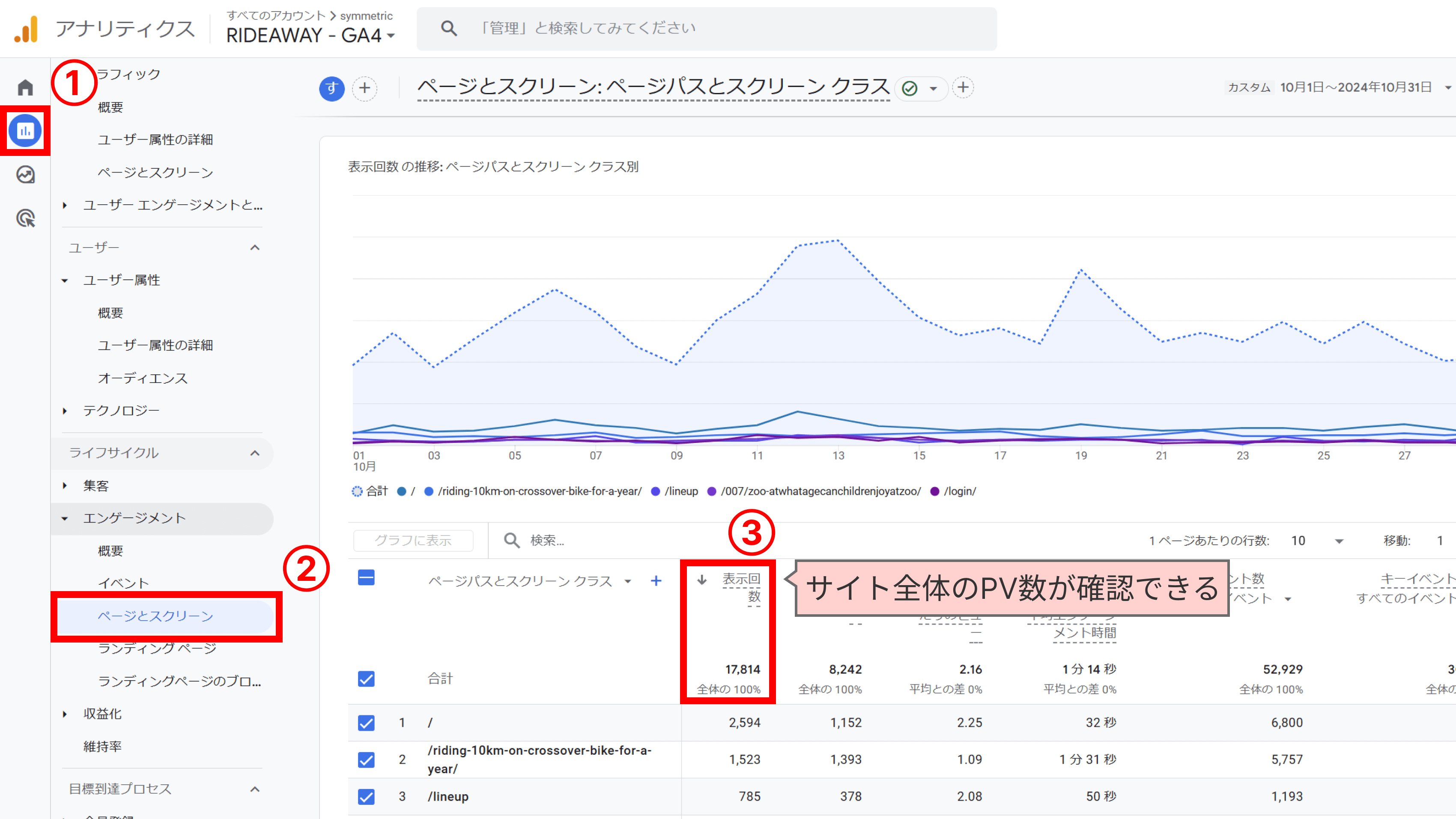This screenshot has height=819, width=1456.
Task: Open the date range dropdown
Action: pyautogui.click(x=1448, y=88)
